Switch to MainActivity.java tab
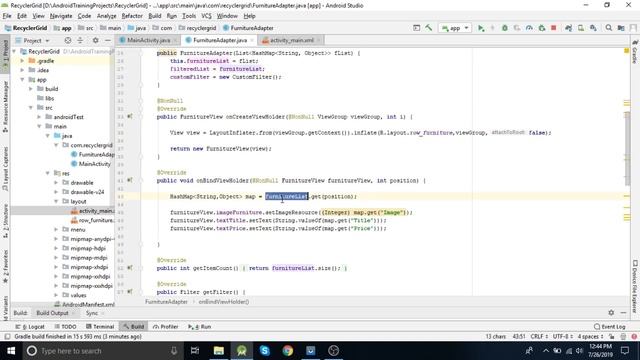640x360 pixels. click(149, 40)
